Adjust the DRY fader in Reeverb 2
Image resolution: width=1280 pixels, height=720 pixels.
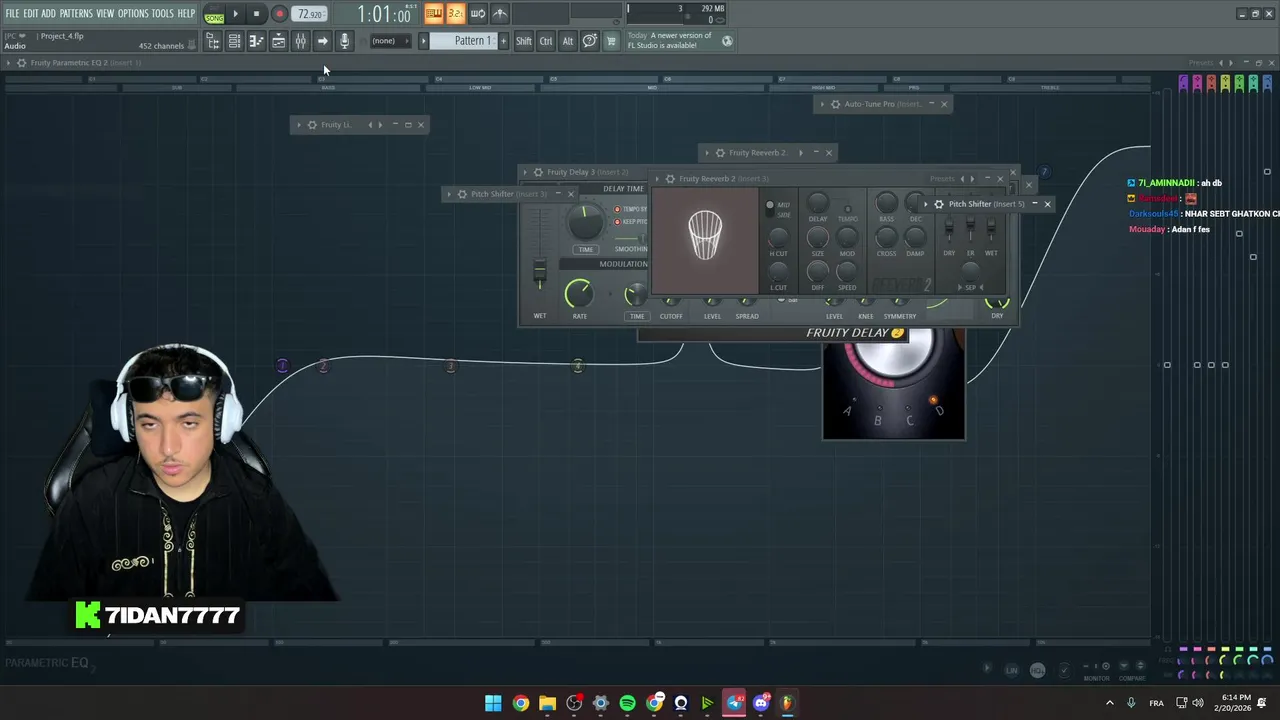(949, 228)
